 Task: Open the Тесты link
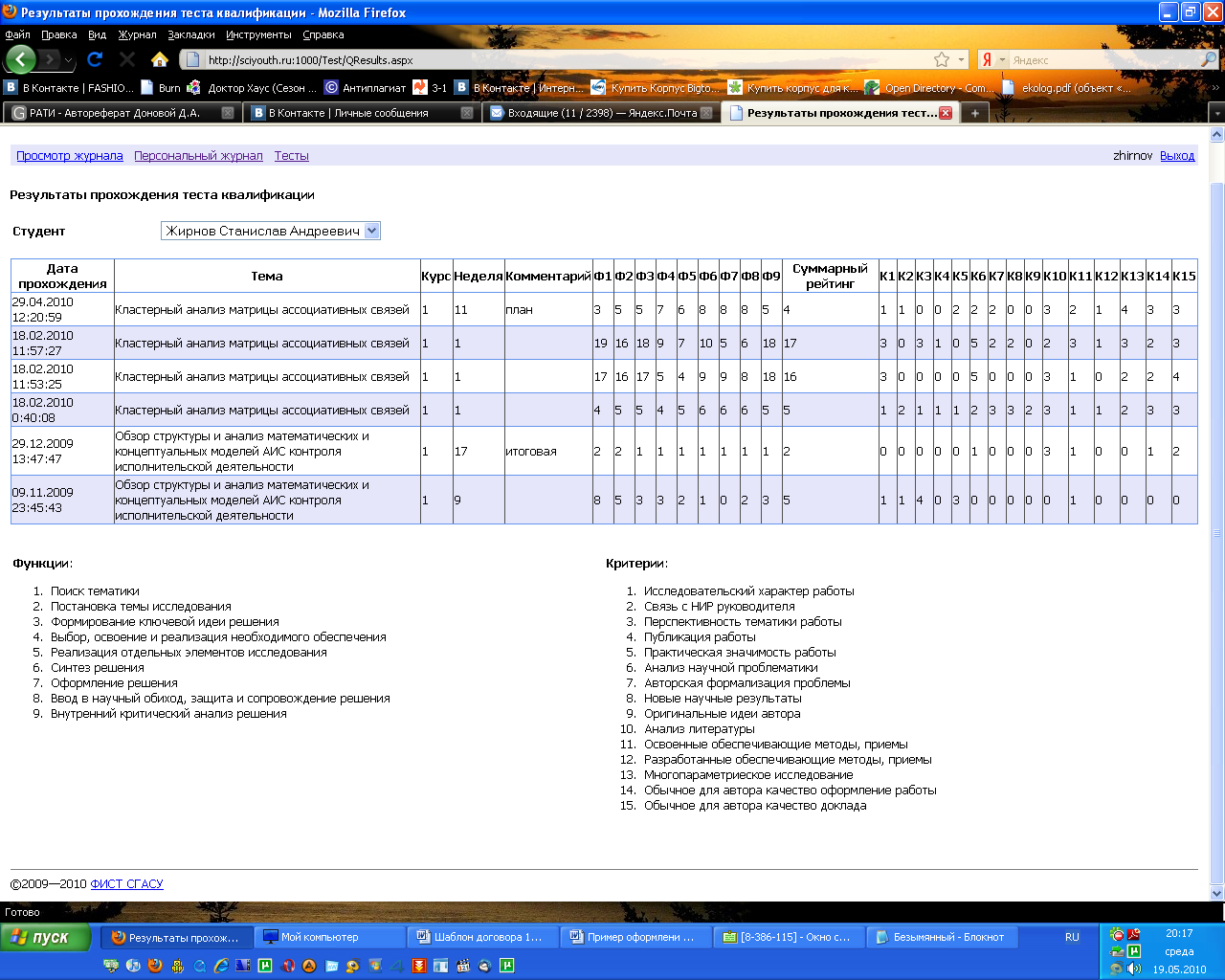click(292, 156)
